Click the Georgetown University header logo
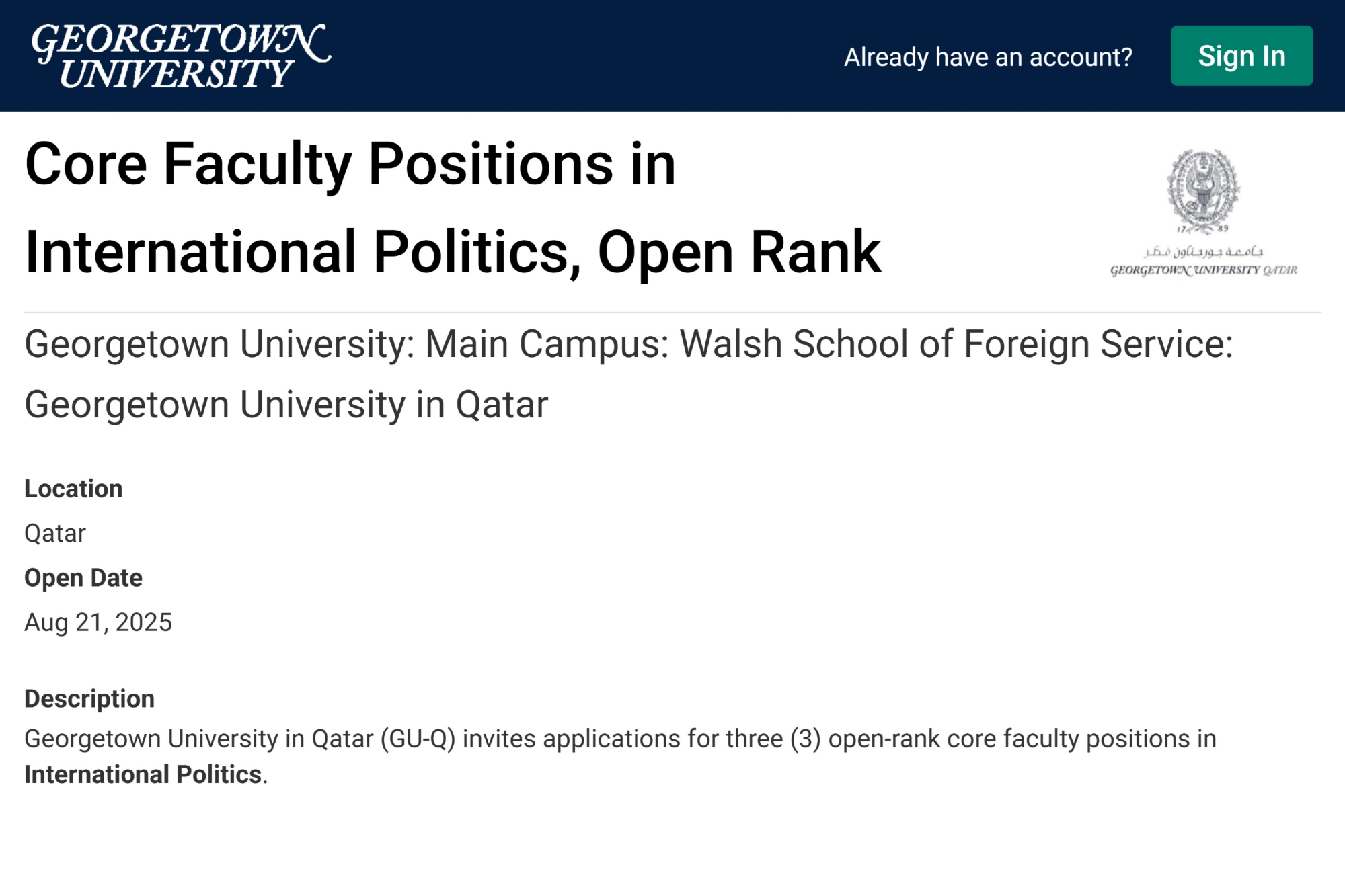This screenshot has height=896, width=1345. click(180, 56)
